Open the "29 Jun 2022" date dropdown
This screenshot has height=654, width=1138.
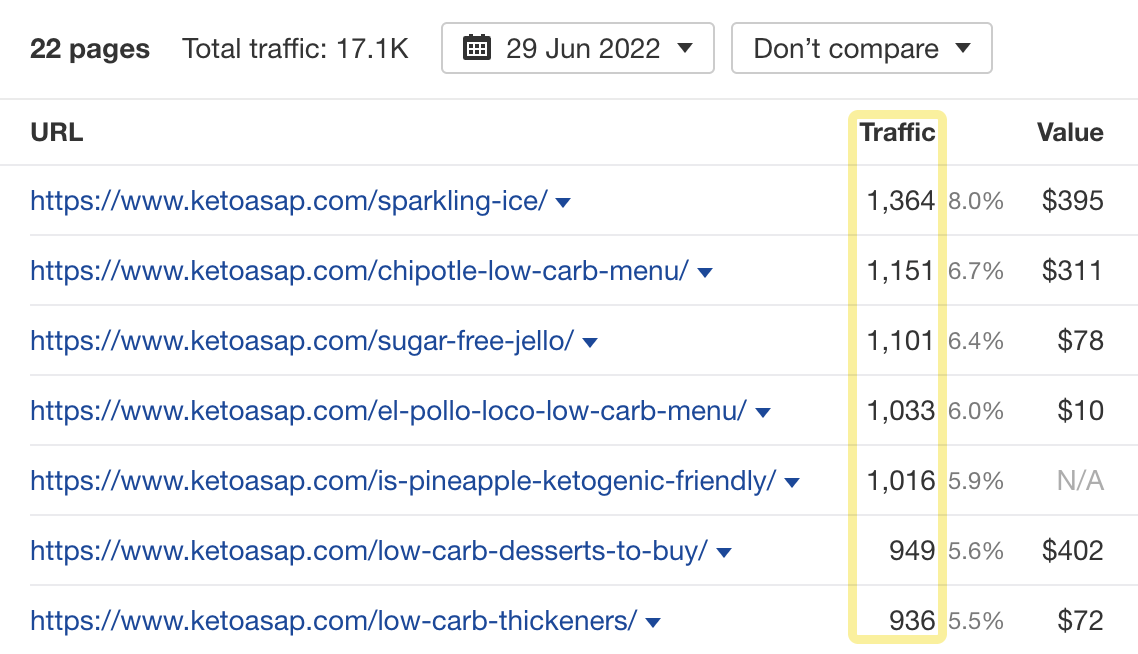coord(577,48)
